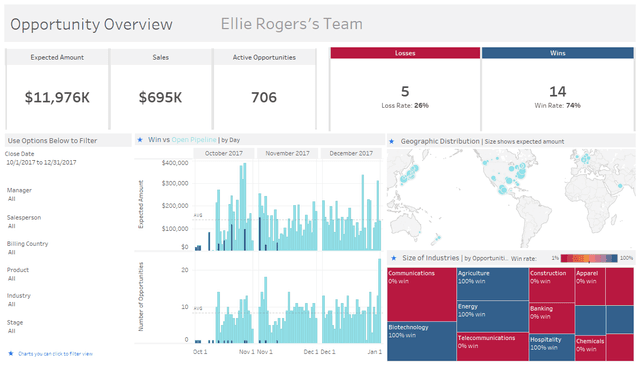Screen dimensions: 640x368
Task: Click the Open Pipeline link in chart title
Action: [x=194, y=140]
